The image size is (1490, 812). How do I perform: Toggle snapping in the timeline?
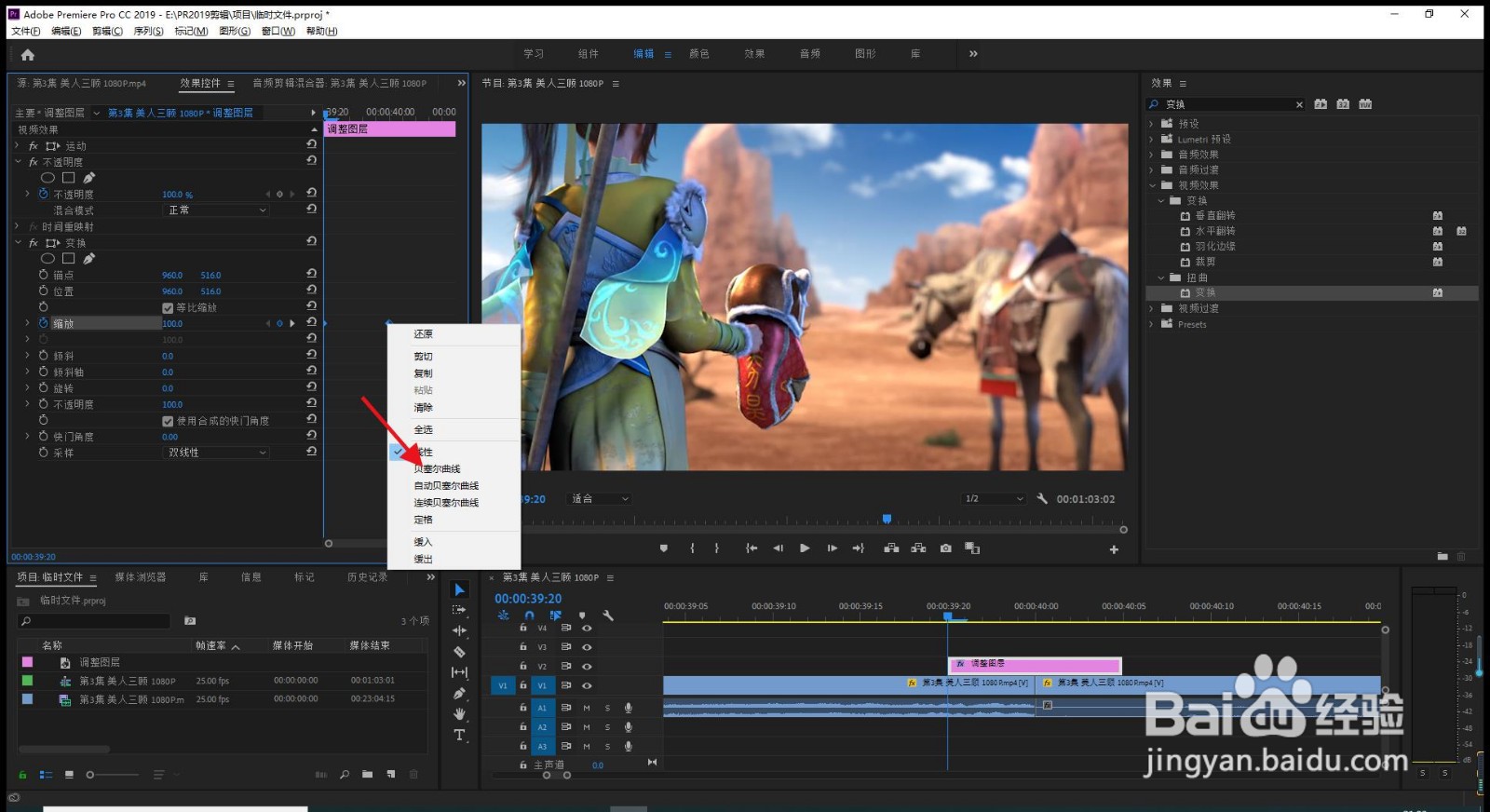coord(529,616)
